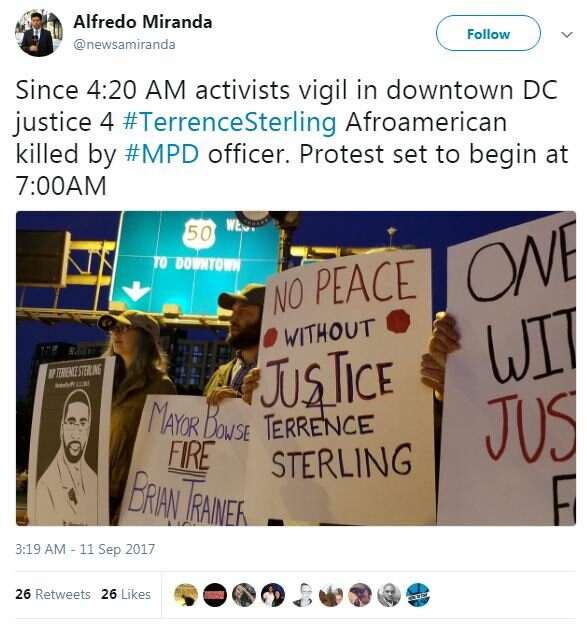Click the eighth liker avatar, gray portrait
The height and width of the screenshot is (626, 587).
(x=389, y=595)
